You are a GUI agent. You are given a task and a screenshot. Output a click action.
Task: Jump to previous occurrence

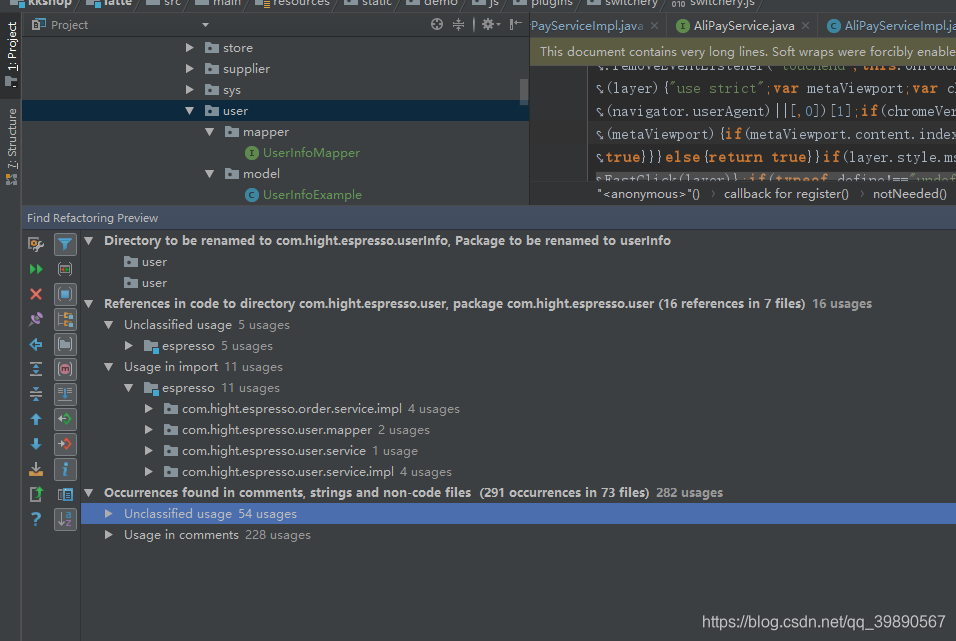tap(36, 420)
